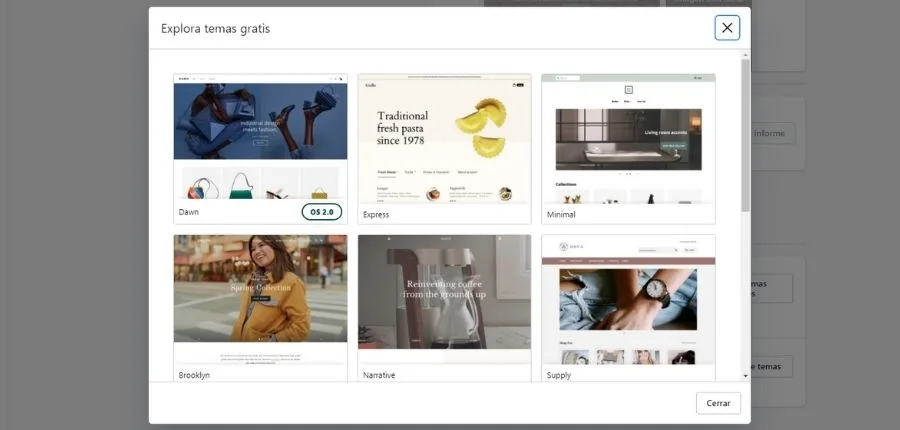The width and height of the screenshot is (900, 430).
Task: Click the Narrative theme name label
Action: (379, 375)
